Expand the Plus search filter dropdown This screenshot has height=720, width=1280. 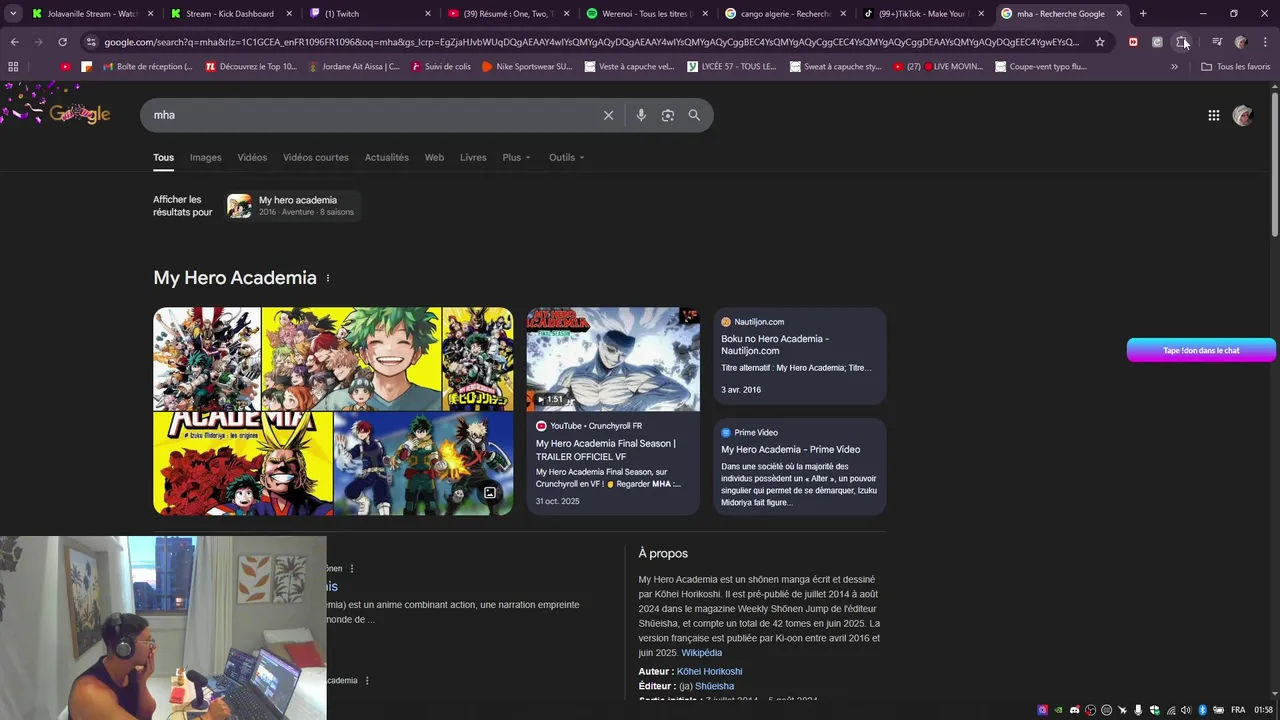(516, 157)
